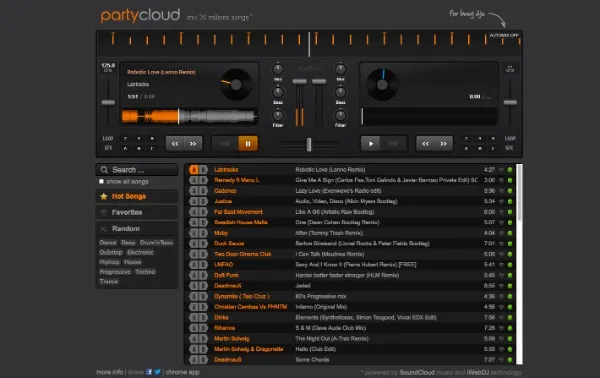Toggle the right deck sync button
The height and width of the screenshot is (378, 600).
click(x=393, y=144)
